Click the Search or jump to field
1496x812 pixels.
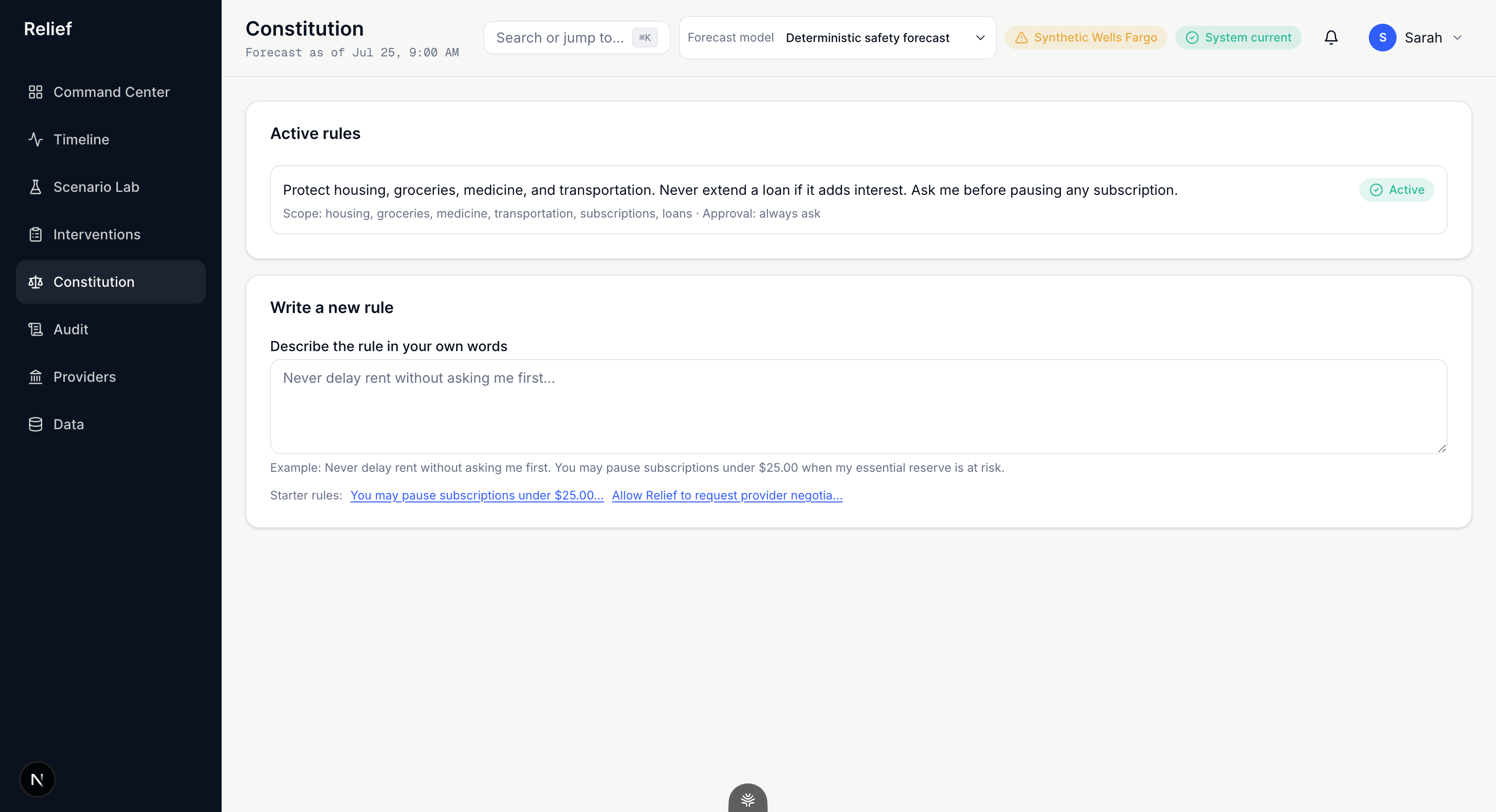577,38
